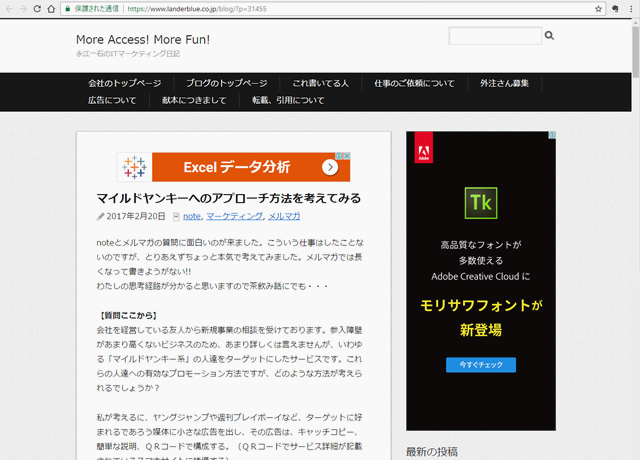640x460 pixels.
Task: Click the search magnifier icon
Action: click(x=549, y=36)
